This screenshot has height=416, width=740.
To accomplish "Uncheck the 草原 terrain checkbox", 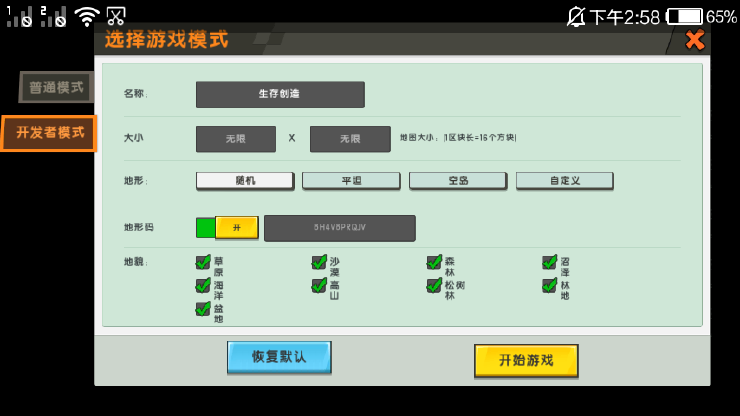I will [x=203, y=263].
